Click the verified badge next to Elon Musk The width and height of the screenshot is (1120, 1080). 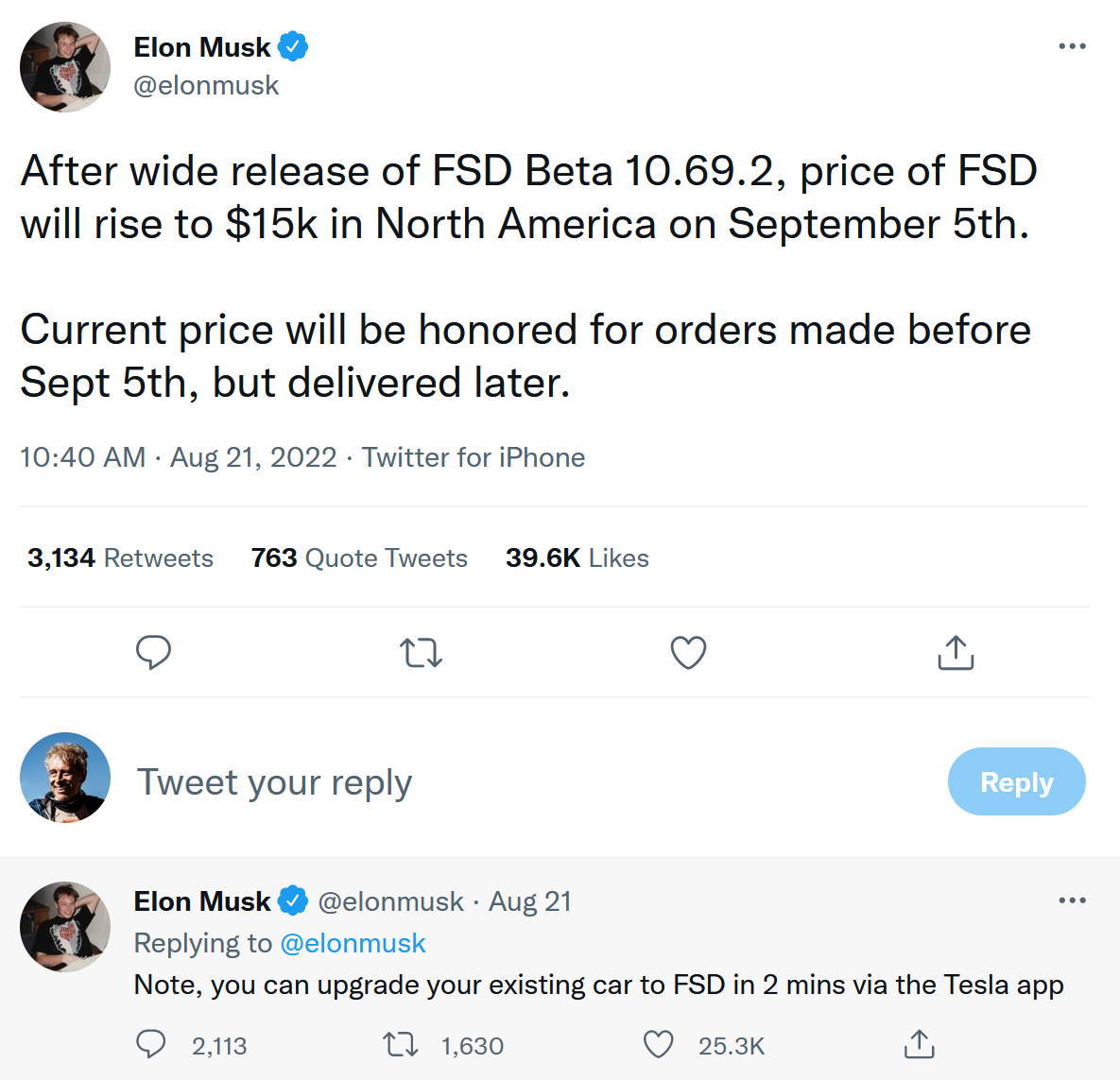[293, 46]
